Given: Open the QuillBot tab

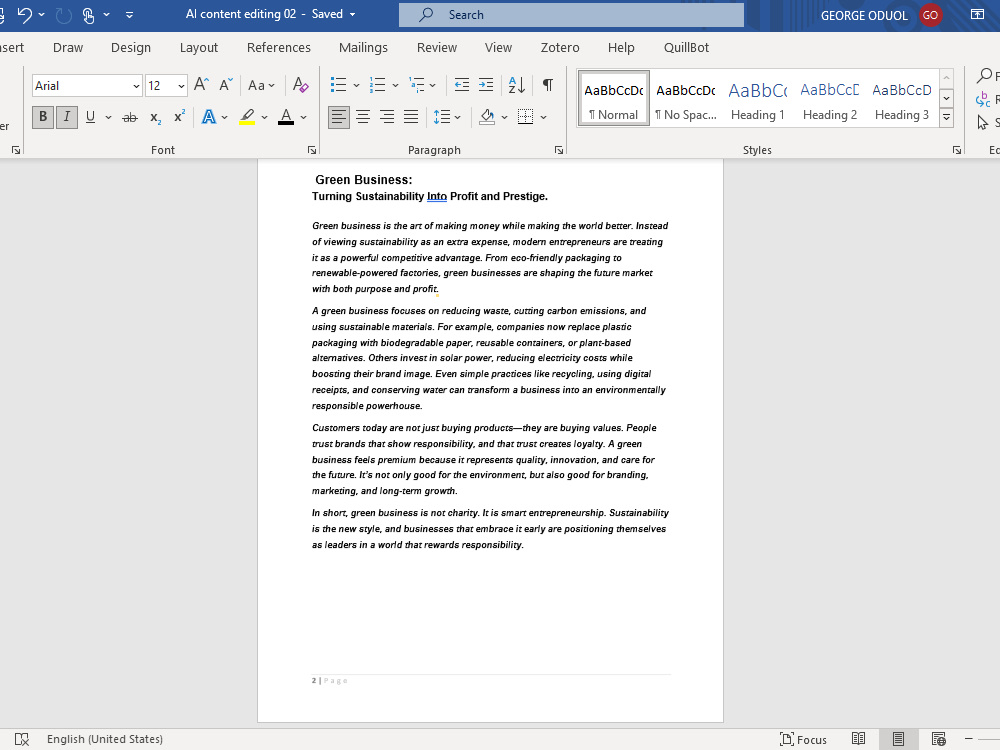Looking at the screenshot, I should coord(686,48).
